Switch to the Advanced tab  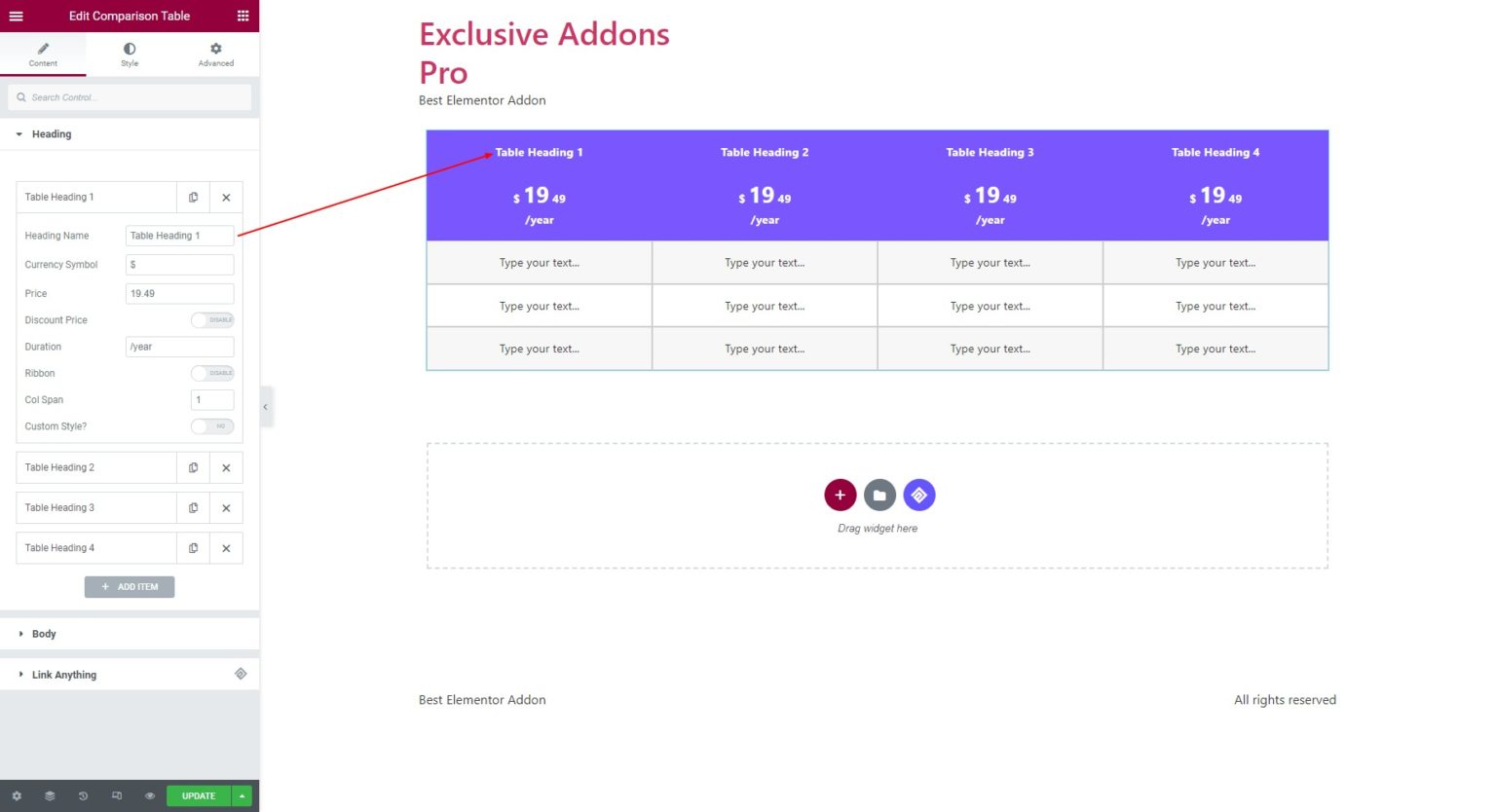tap(215, 54)
